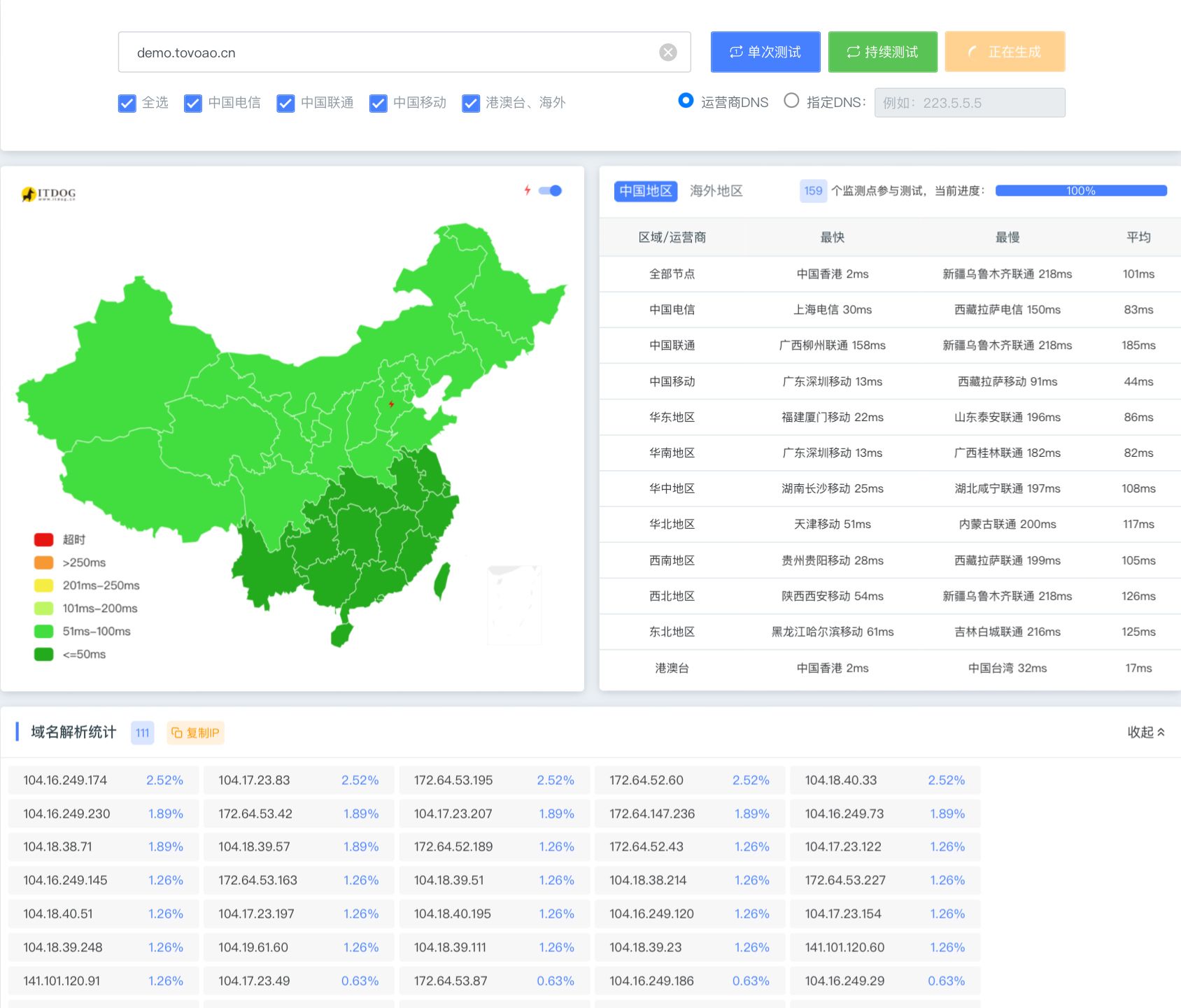1181x1008 pixels.
Task: Start a 单次测试 single test
Action: [765, 52]
